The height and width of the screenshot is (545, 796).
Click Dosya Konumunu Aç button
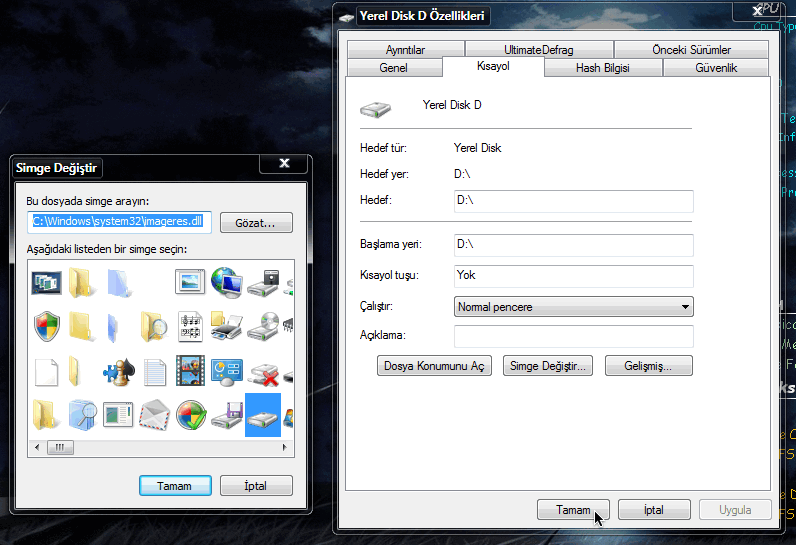pos(434,366)
